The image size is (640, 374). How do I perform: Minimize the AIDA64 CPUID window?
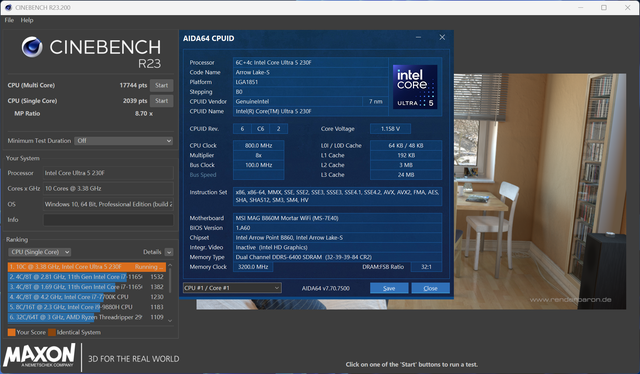(x=418, y=37)
